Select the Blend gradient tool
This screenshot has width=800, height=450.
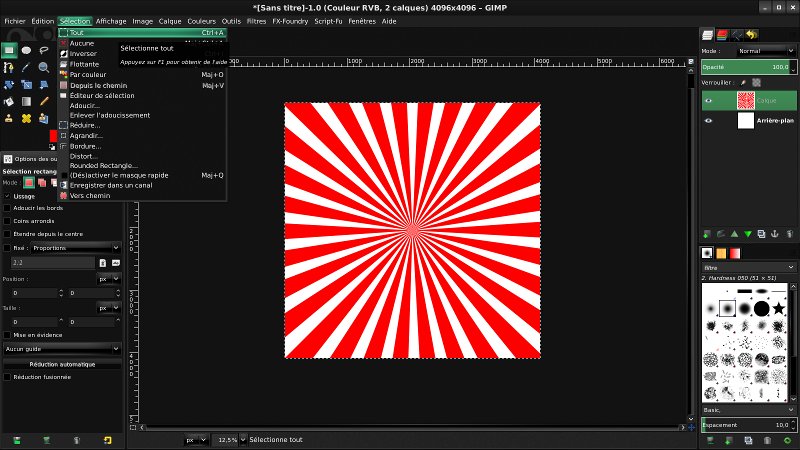point(27,102)
